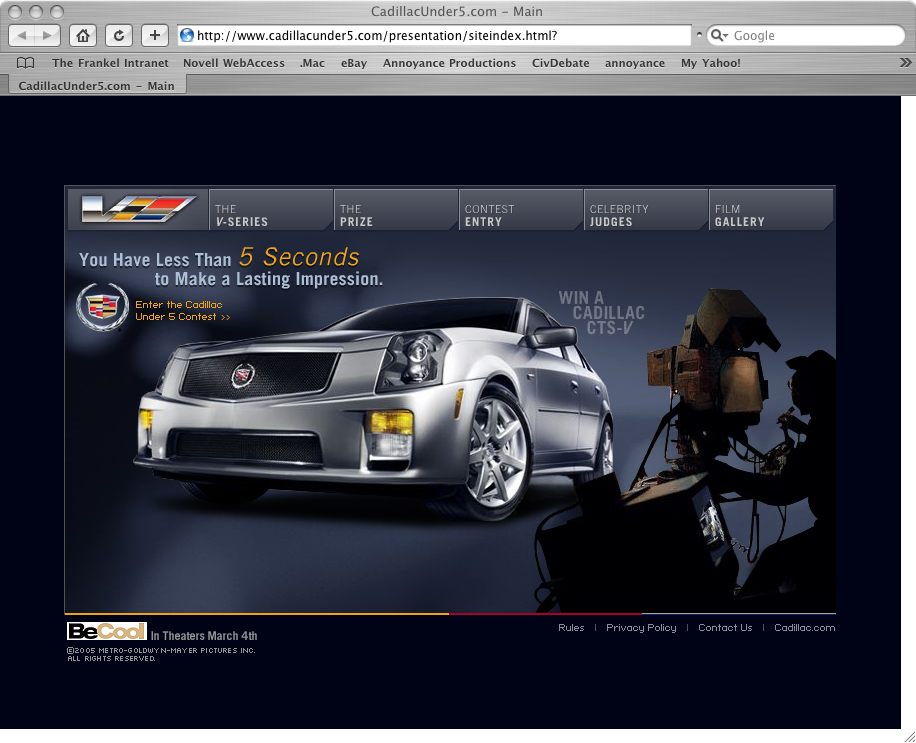
Task: Open the .Mac bookmark
Action: pos(312,63)
